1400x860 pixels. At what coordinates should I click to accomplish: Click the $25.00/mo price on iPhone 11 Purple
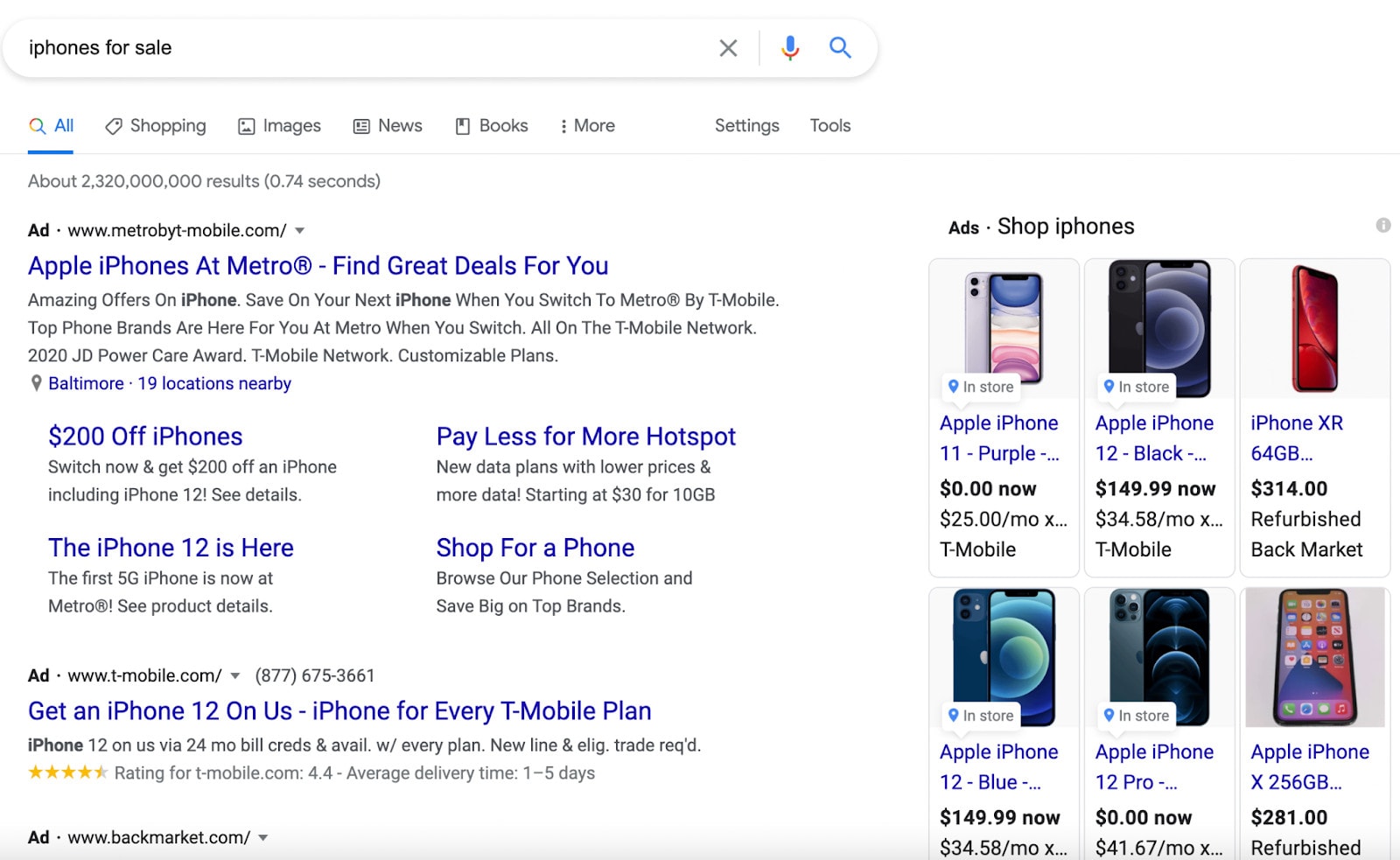click(x=1004, y=520)
